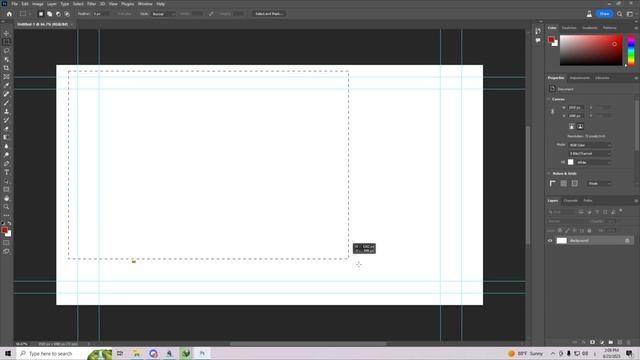Open the color Mode dropdown
The height and width of the screenshot is (360, 640).
[590, 145]
